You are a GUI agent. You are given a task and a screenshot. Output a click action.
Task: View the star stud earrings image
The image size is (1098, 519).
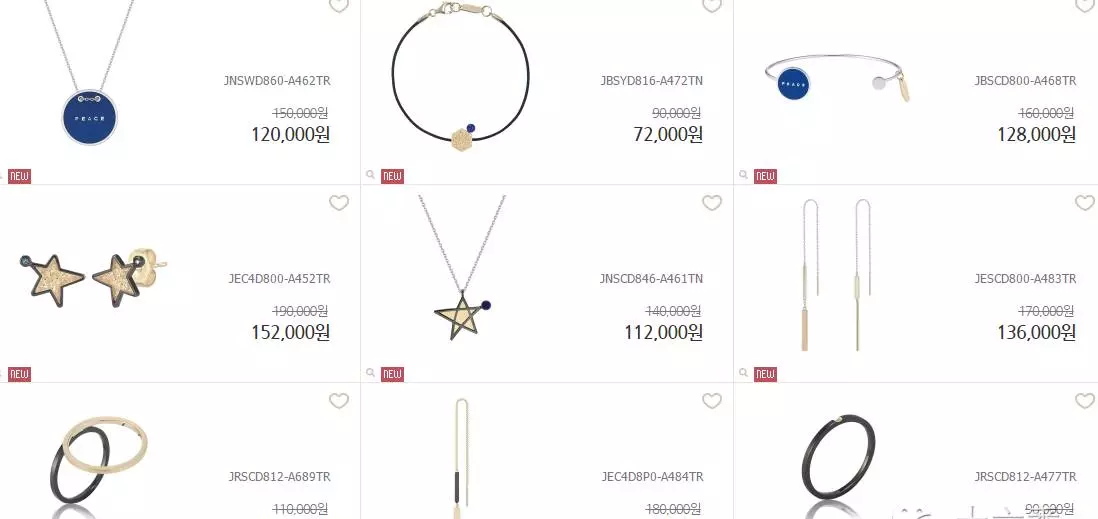click(93, 275)
